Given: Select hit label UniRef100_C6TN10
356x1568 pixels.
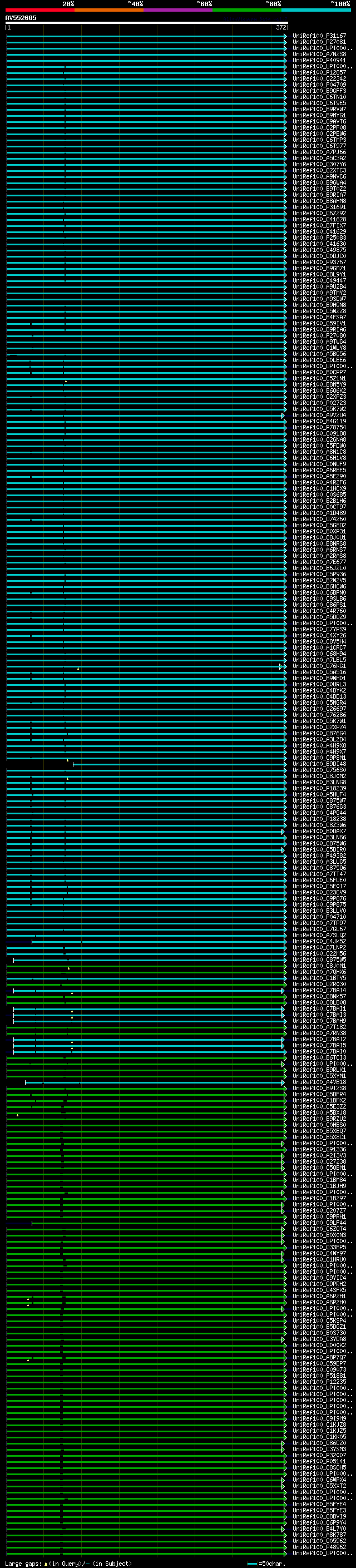Looking at the screenshot, I should pos(319,97).
